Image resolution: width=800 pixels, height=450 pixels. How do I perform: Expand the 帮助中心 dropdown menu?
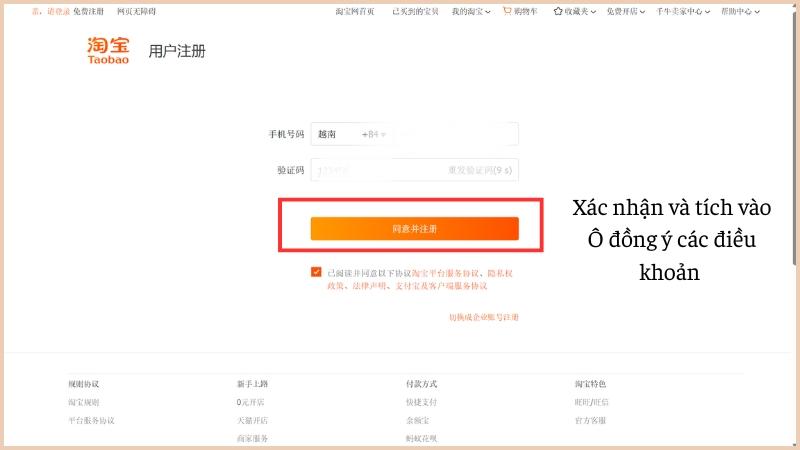pos(740,11)
